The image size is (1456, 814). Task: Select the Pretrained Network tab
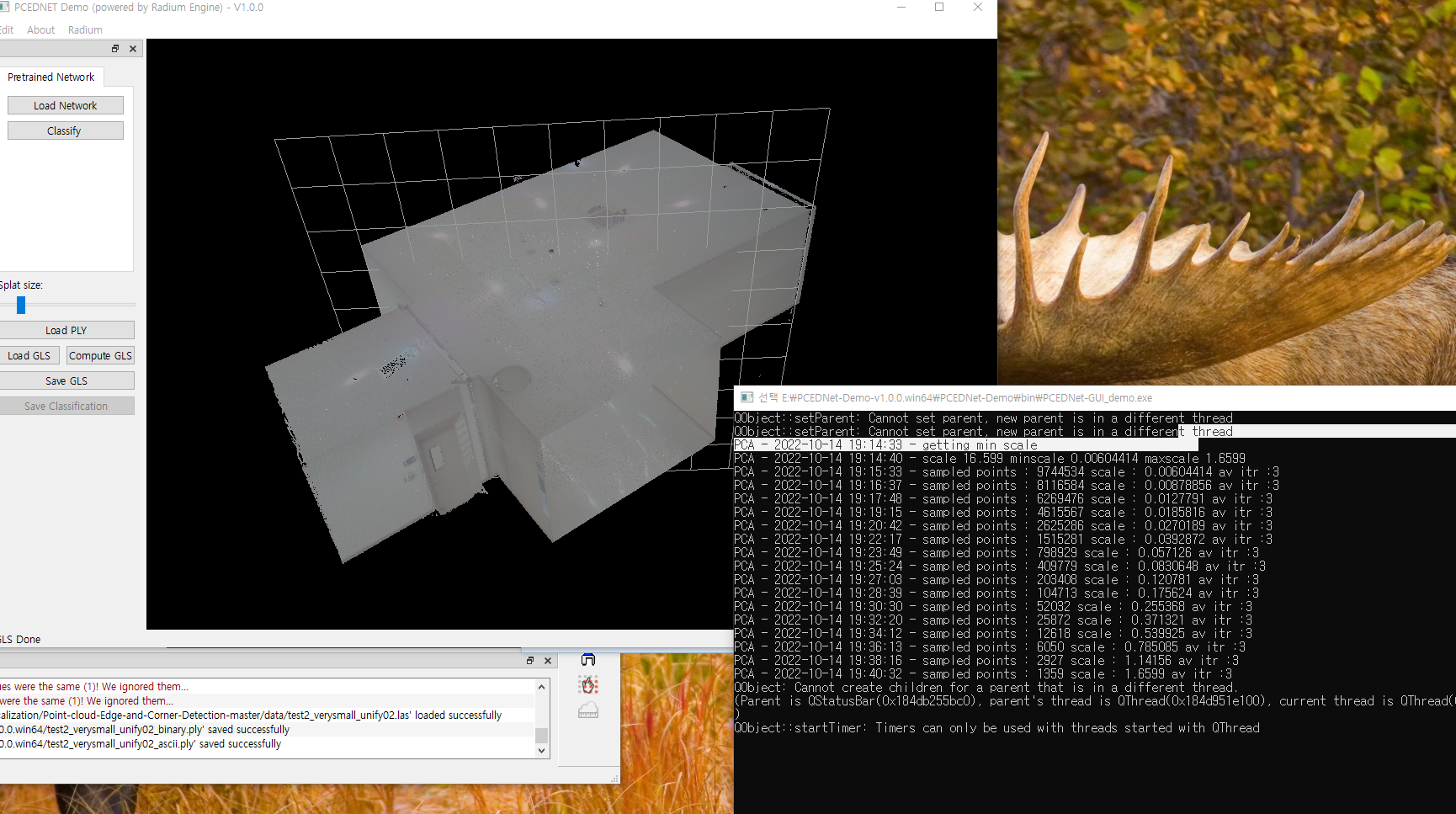[x=52, y=77]
